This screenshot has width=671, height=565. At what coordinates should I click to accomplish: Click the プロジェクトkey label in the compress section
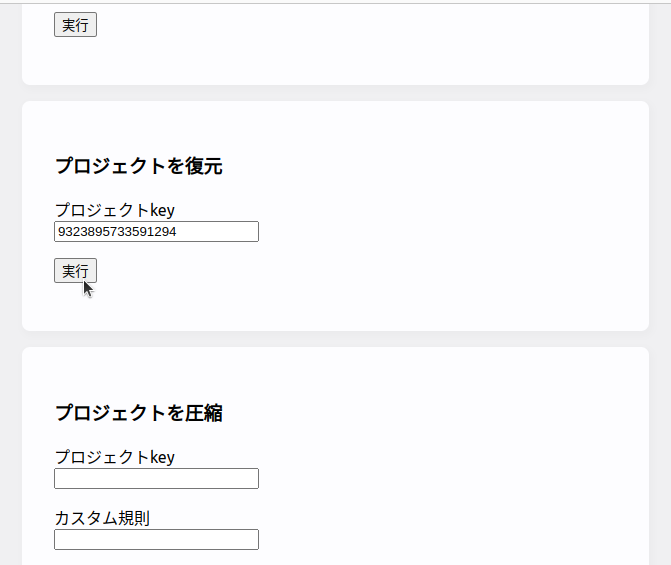pos(114,457)
